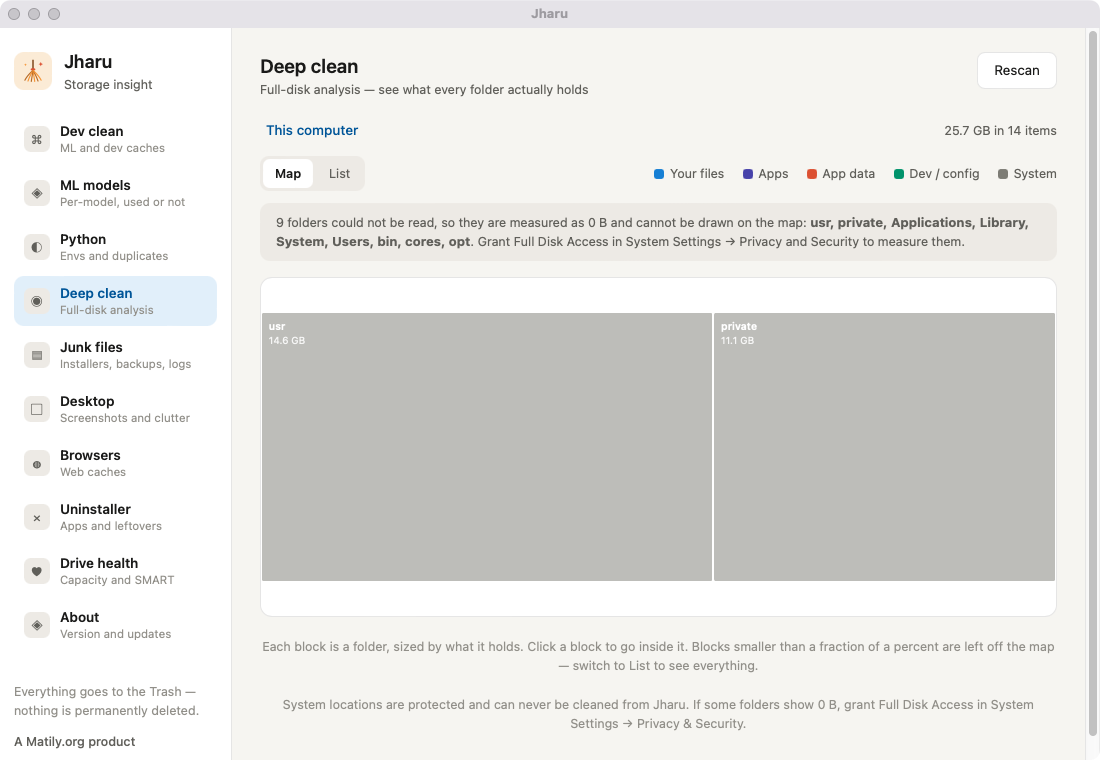Click the Jharu broom app logo
This screenshot has width=1100, height=760.
tap(33, 71)
